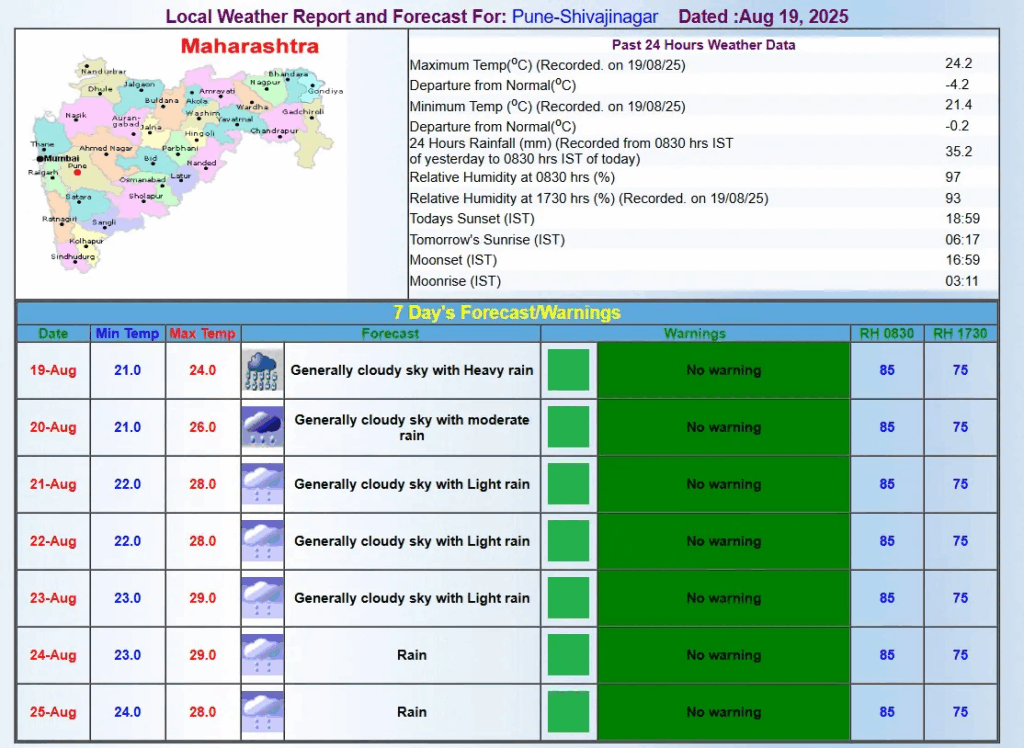Image resolution: width=1024 pixels, height=748 pixels.
Task: Click green warning color box for 22-Aug
Action: [568, 541]
